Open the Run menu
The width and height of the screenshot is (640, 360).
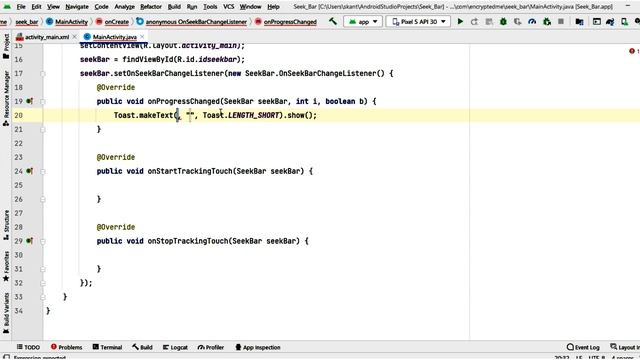[x=192, y=7]
